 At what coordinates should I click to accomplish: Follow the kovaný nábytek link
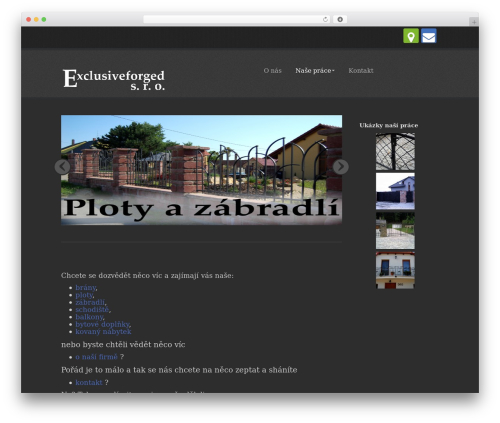click(x=103, y=332)
